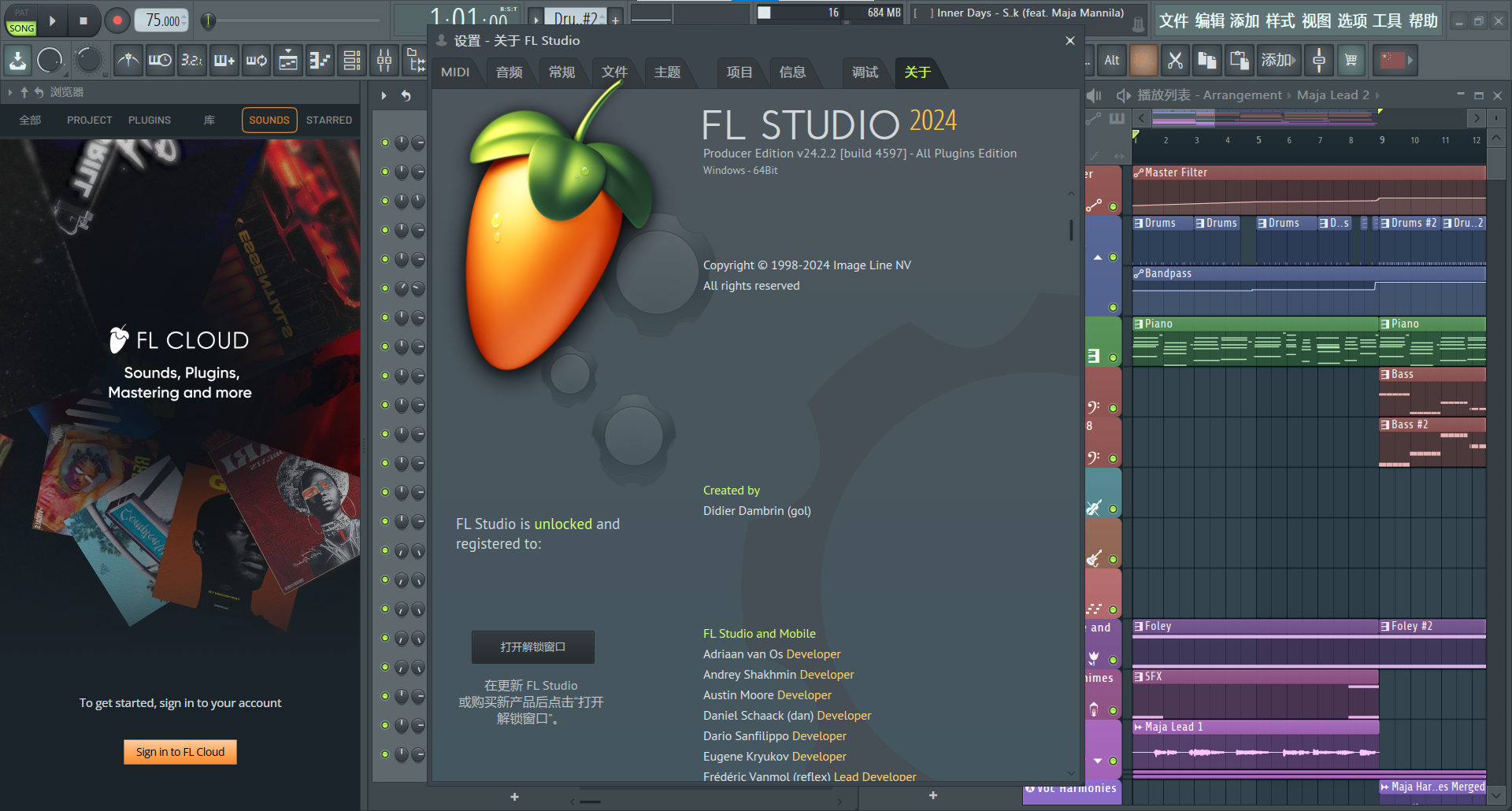Click the Alt shortcut button in toolbar

coord(1112,60)
